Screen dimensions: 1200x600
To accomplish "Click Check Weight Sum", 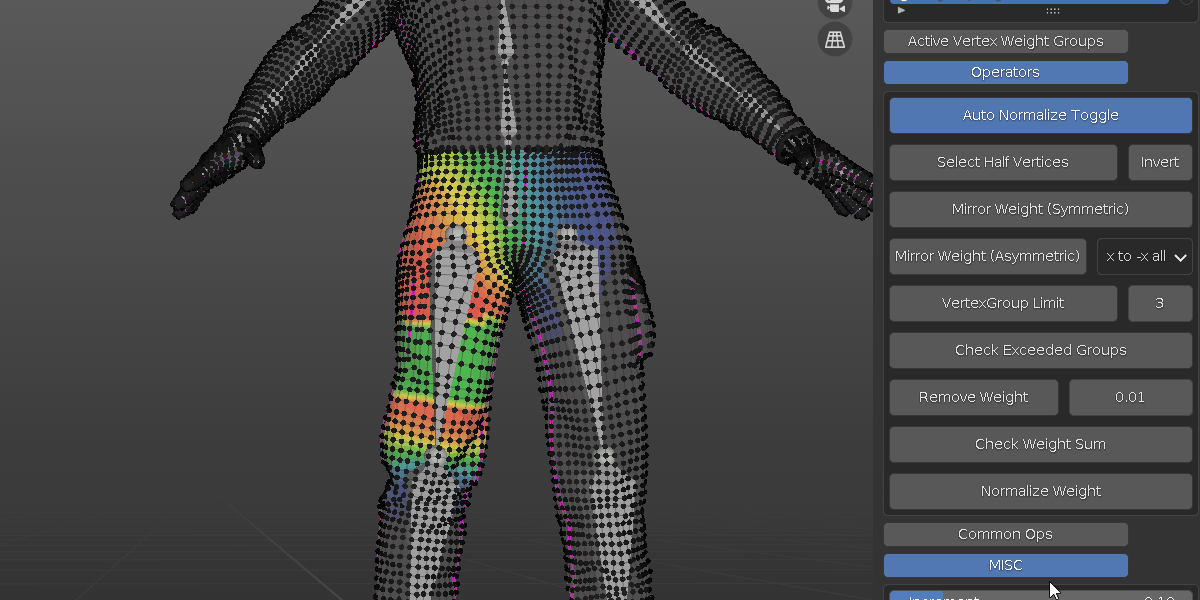I will pos(1041,444).
